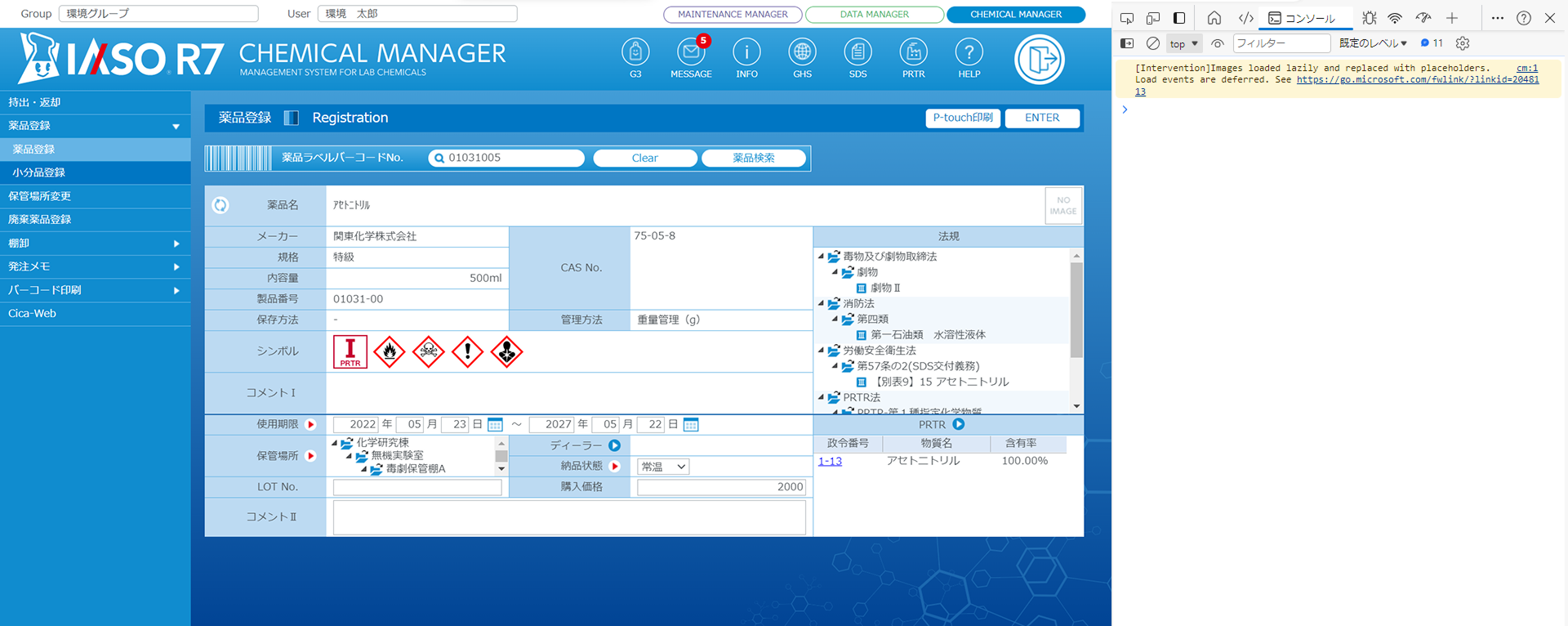
Task: Switch to DATA MANAGER tab
Action: (874, 15)
